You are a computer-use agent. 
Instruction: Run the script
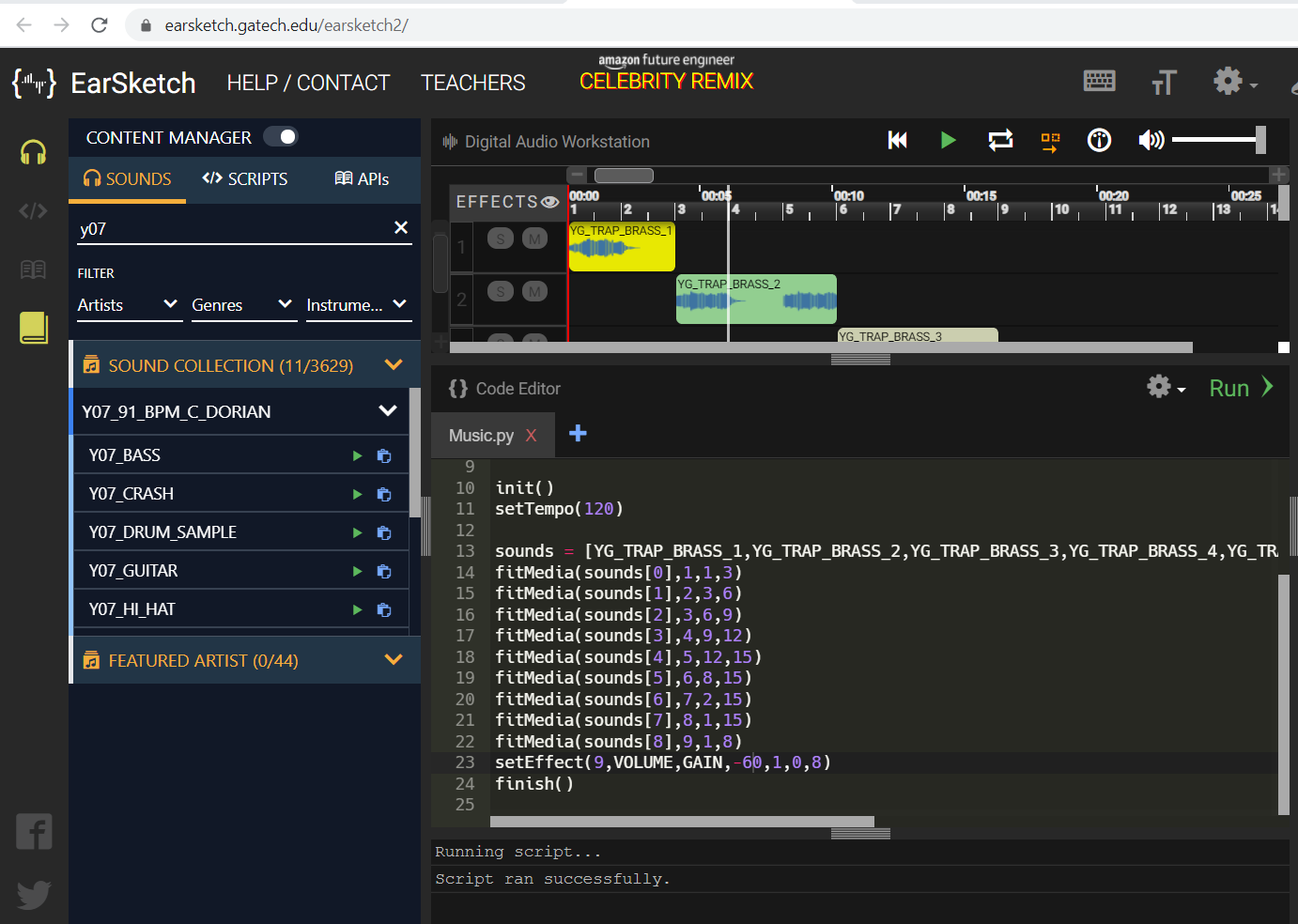pos(1240,388)
